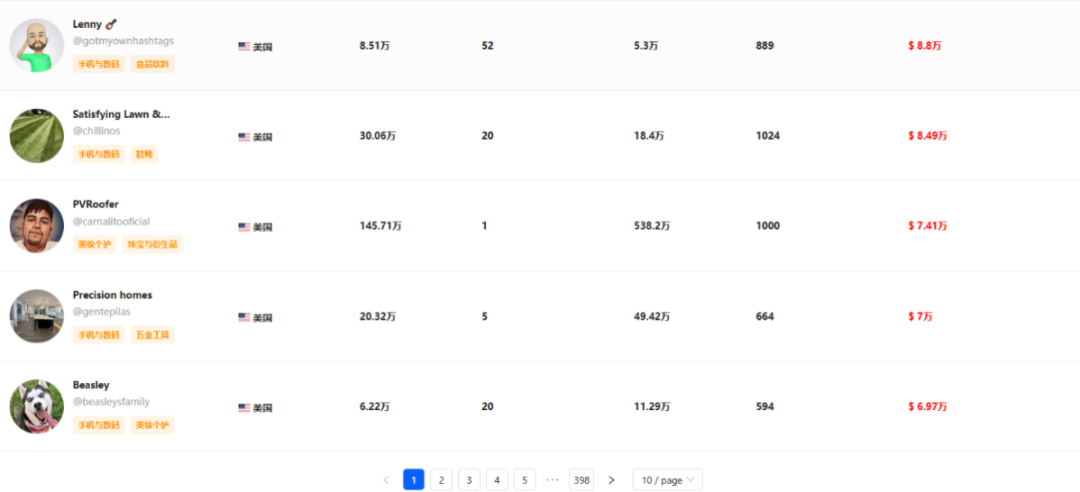This screenshot has width=1080, height=492.
Task: Click the pagination ellipsis jump control
Action: (x=552, y=480)
